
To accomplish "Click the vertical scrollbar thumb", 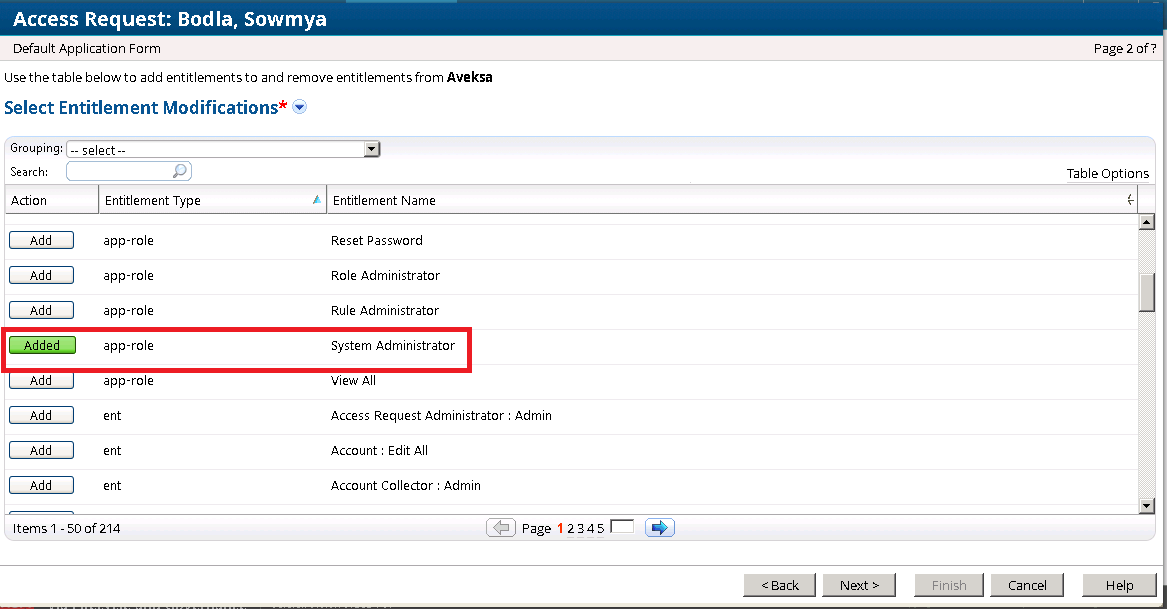I will coord(1147,290).
